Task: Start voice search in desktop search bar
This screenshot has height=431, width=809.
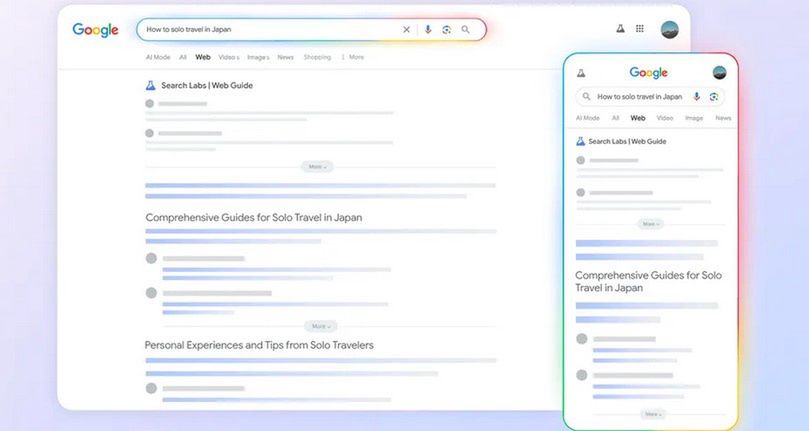Action: pyautogui.click(x=428, y=29)
